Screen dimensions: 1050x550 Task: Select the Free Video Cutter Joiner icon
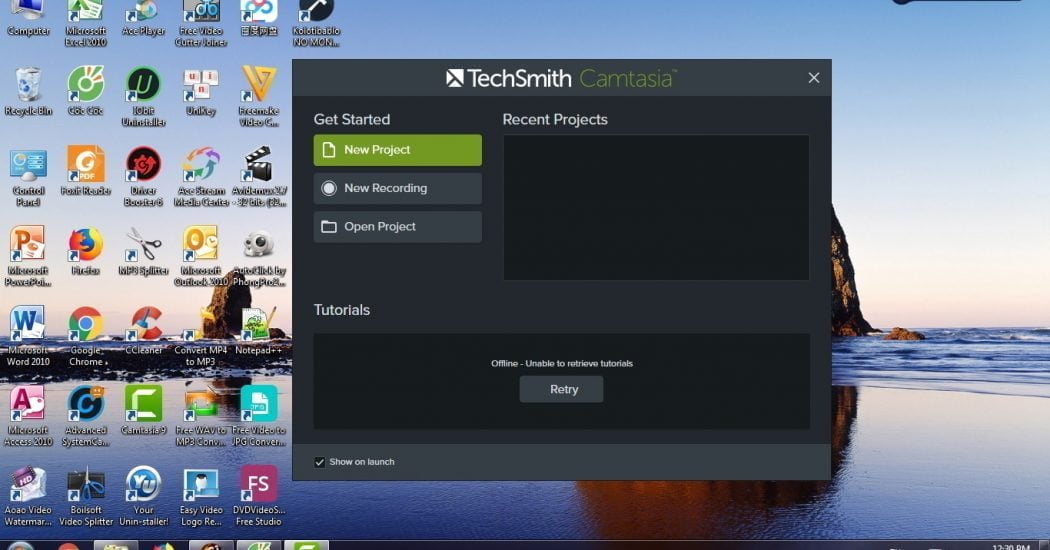point(201,23)
